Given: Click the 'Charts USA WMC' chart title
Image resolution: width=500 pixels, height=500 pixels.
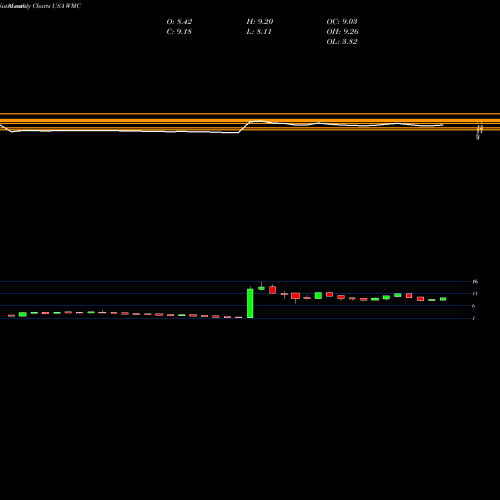Looking at the screenshot, I should pos(57,6).
